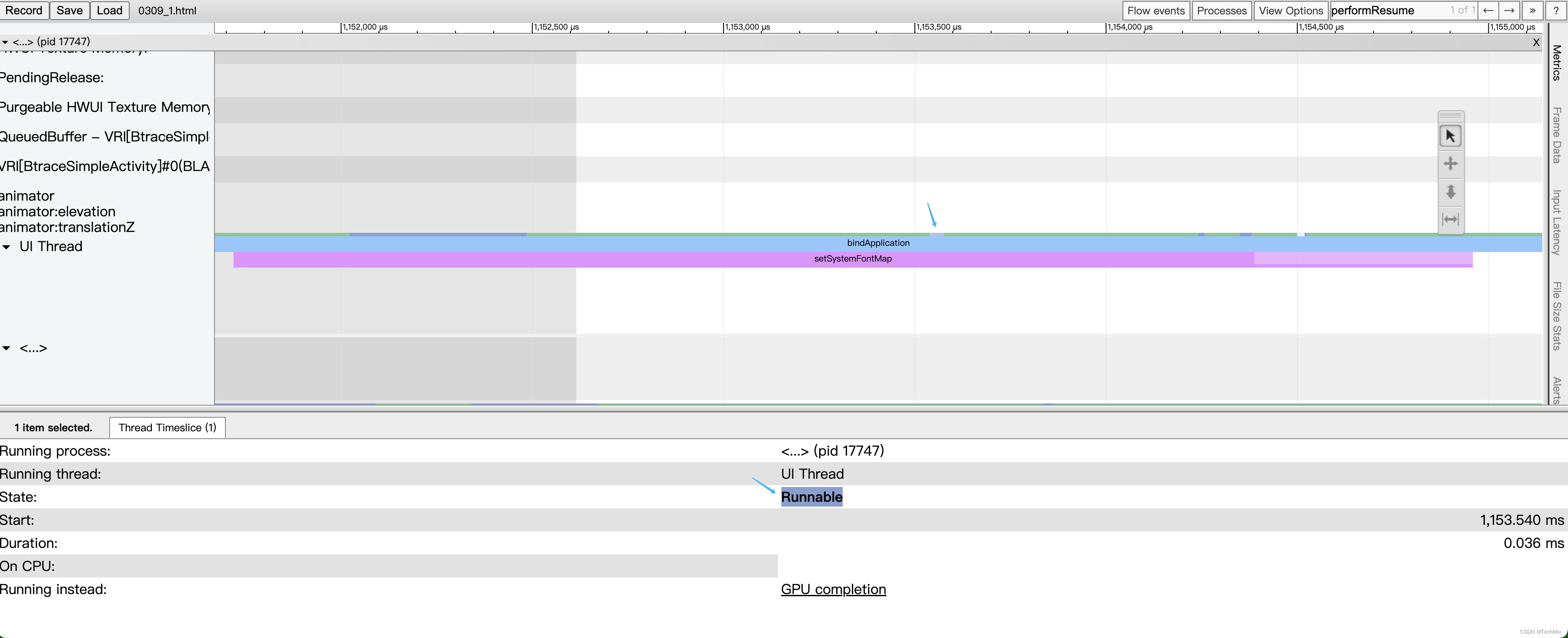1568x638 pixels.
Task: Click the GPU completion hyperlink
Action: tap(834, 589)
